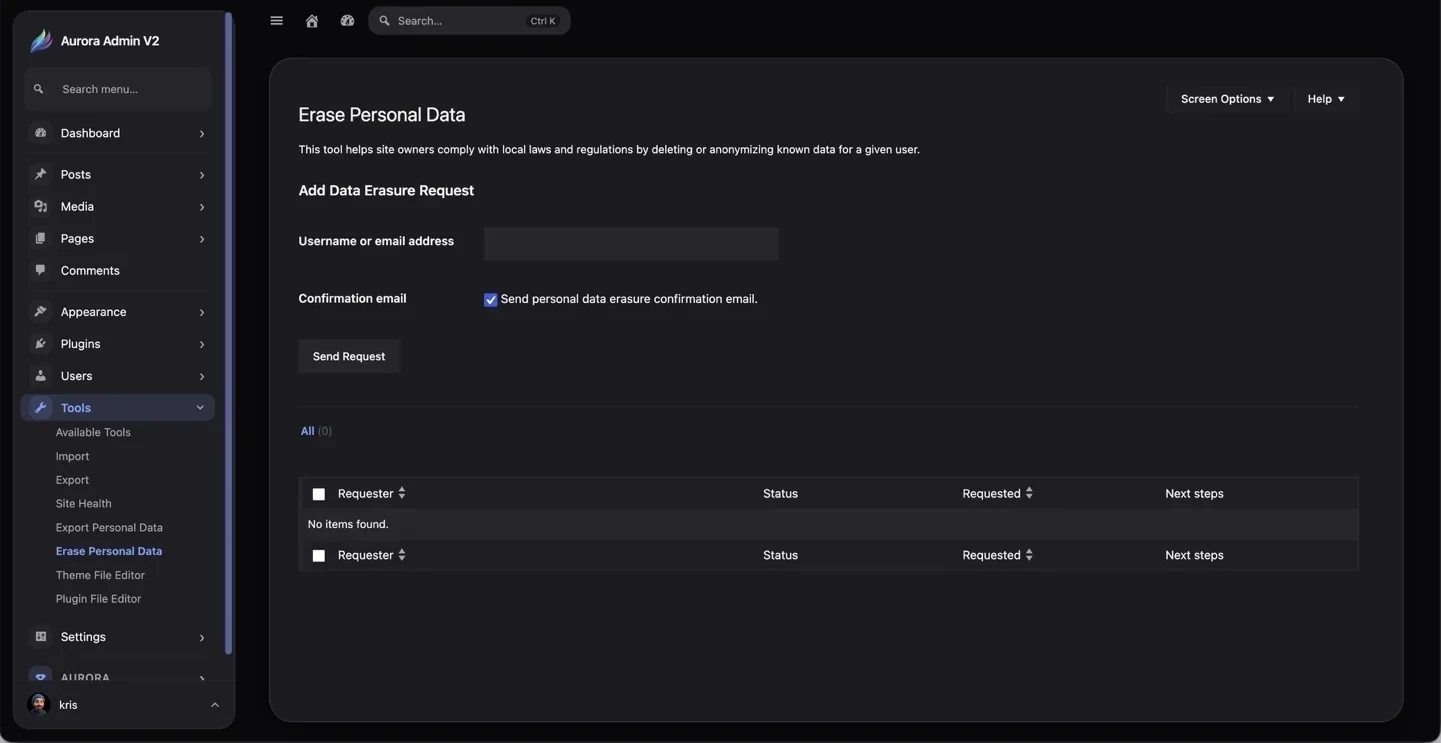Click the Tools wrench icon in sidebar

pos(41,408)
